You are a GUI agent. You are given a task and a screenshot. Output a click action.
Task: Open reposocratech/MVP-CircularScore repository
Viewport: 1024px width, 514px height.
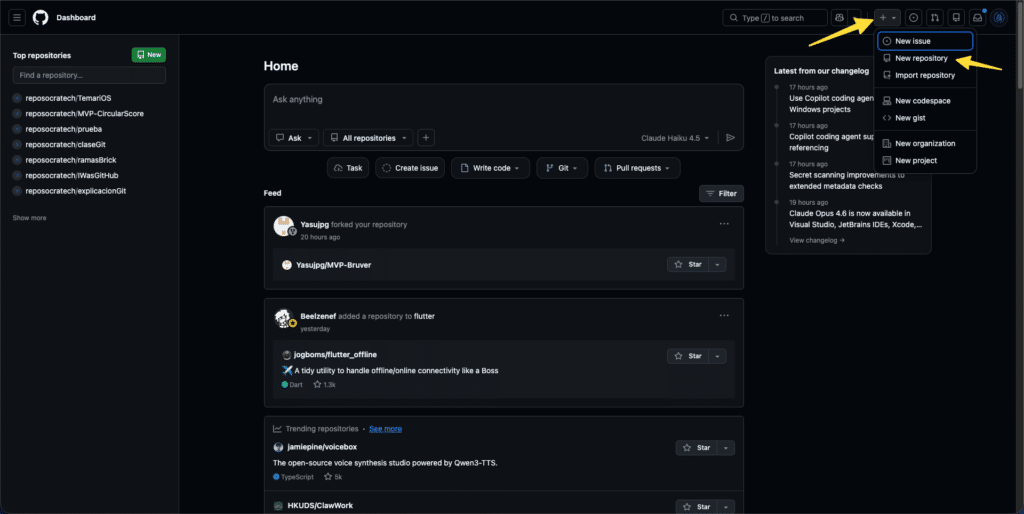(84, 114)
